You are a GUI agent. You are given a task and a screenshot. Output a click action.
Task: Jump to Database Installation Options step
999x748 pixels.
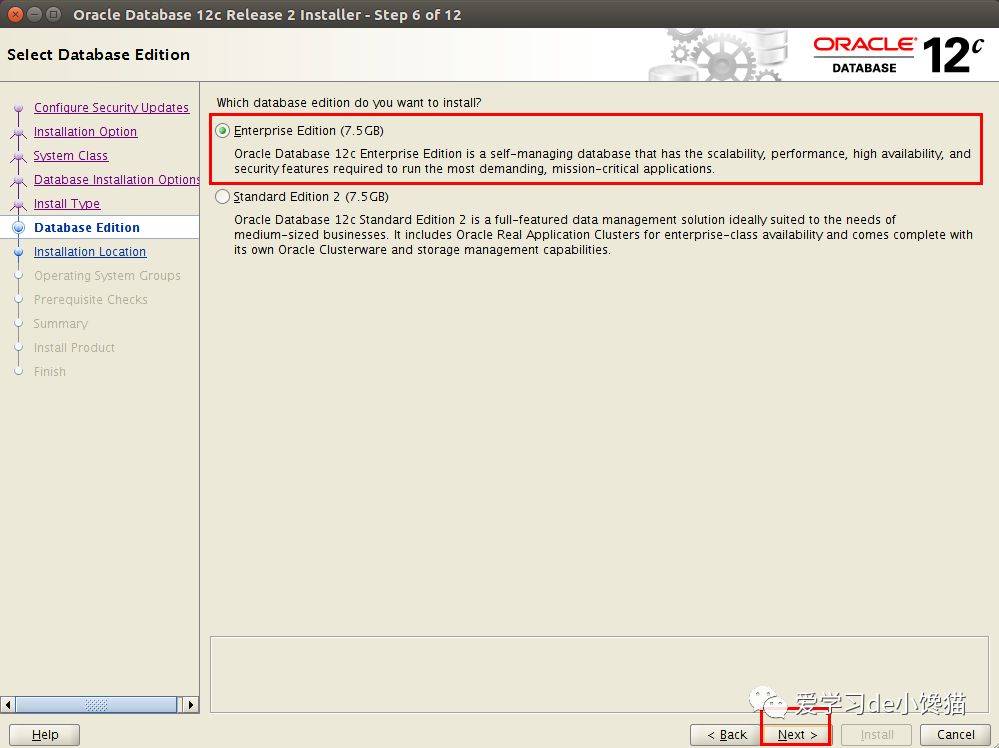tap(117, 180)
